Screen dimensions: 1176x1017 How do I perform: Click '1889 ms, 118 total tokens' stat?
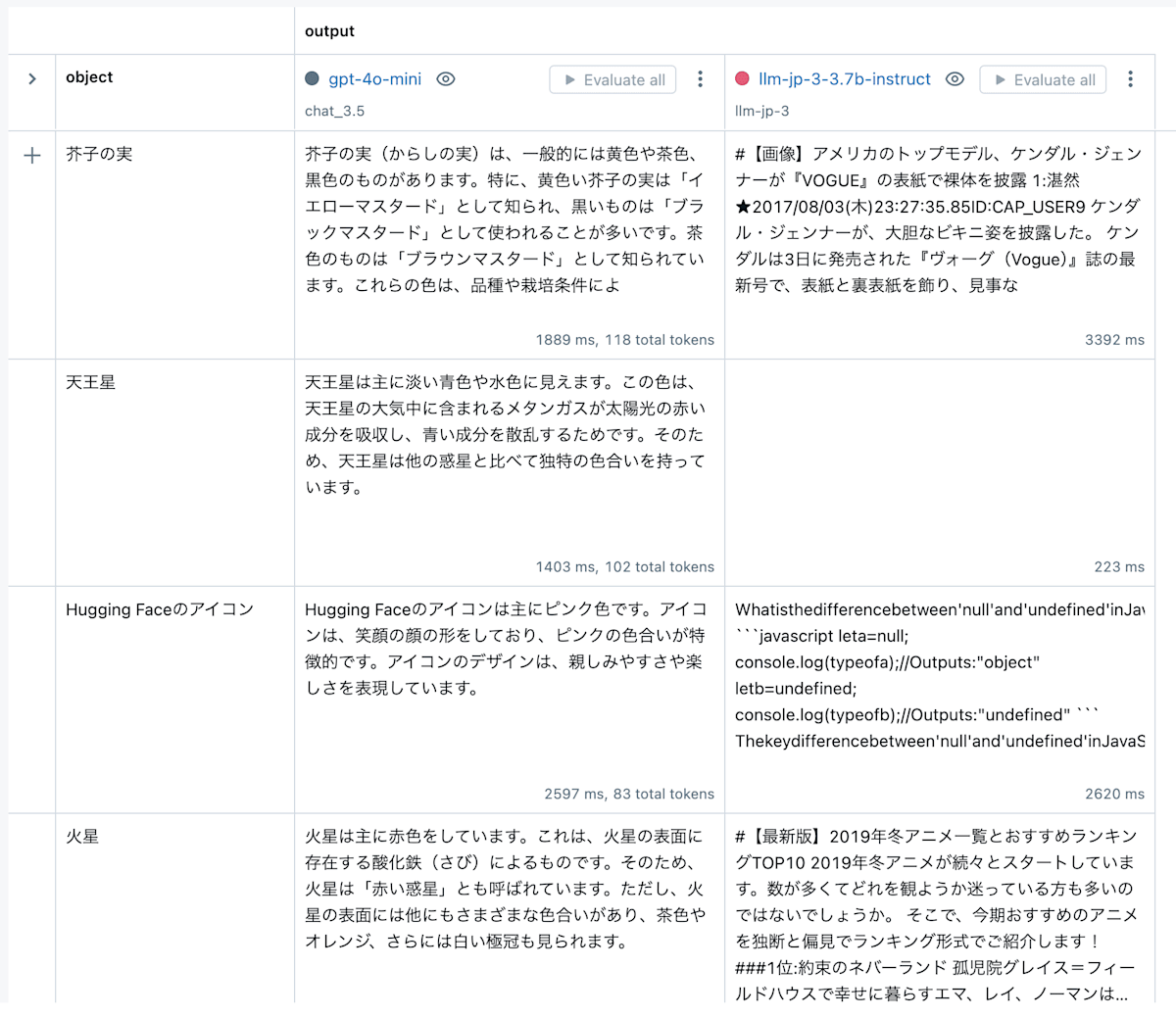point(625,340)
